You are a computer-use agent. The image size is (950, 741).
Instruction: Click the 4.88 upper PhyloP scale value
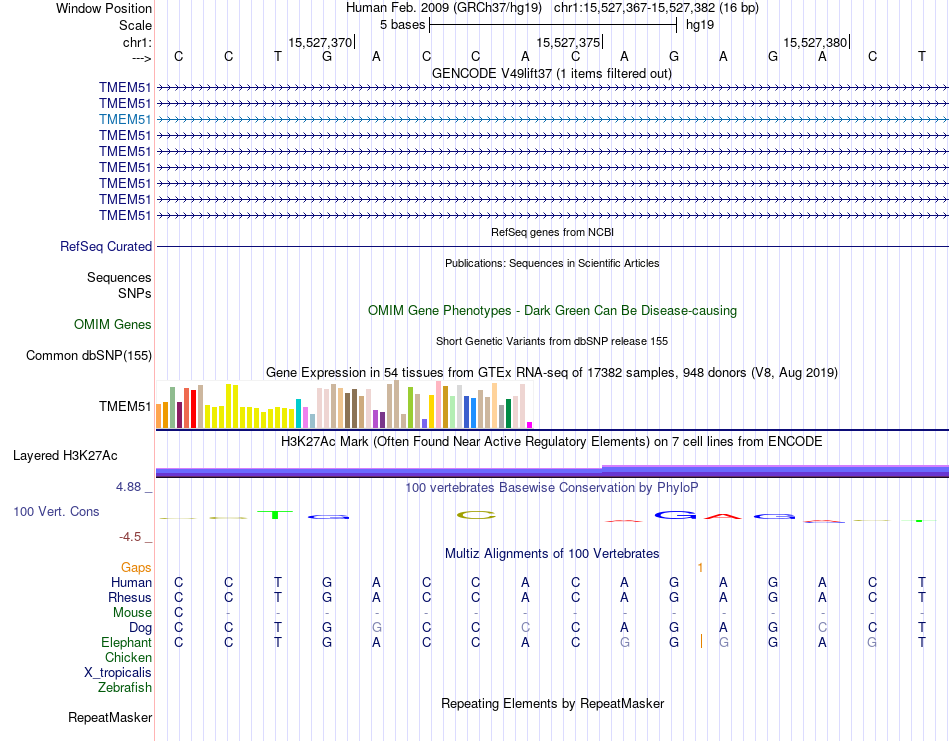pyautogui.click(x=128, y=487)
